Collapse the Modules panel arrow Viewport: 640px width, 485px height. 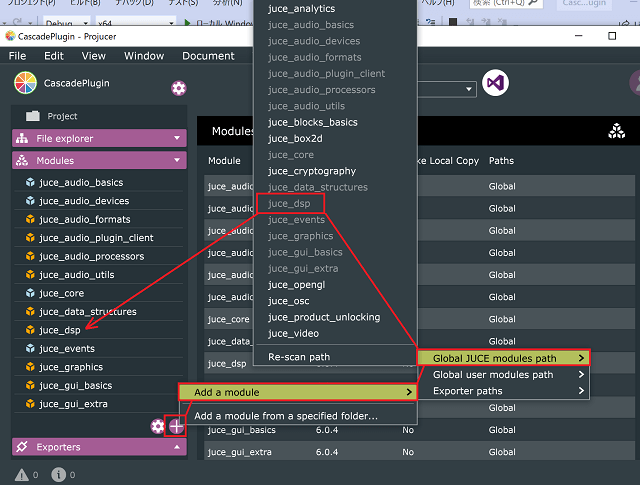[177, 160]
